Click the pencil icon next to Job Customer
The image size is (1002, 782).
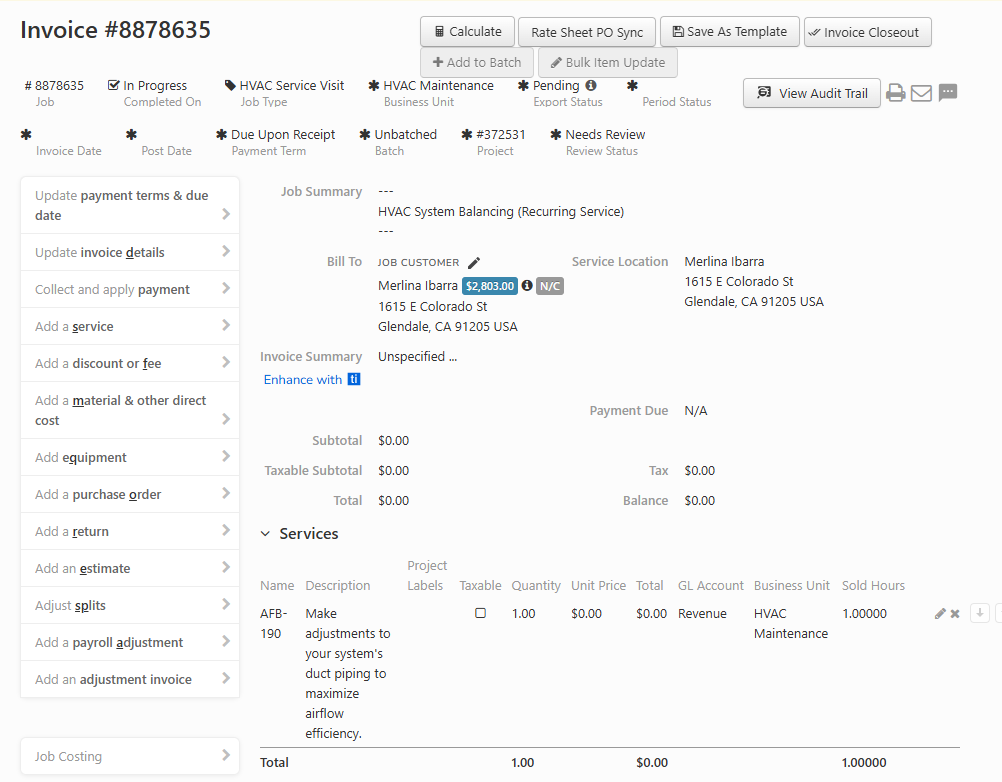474,263
